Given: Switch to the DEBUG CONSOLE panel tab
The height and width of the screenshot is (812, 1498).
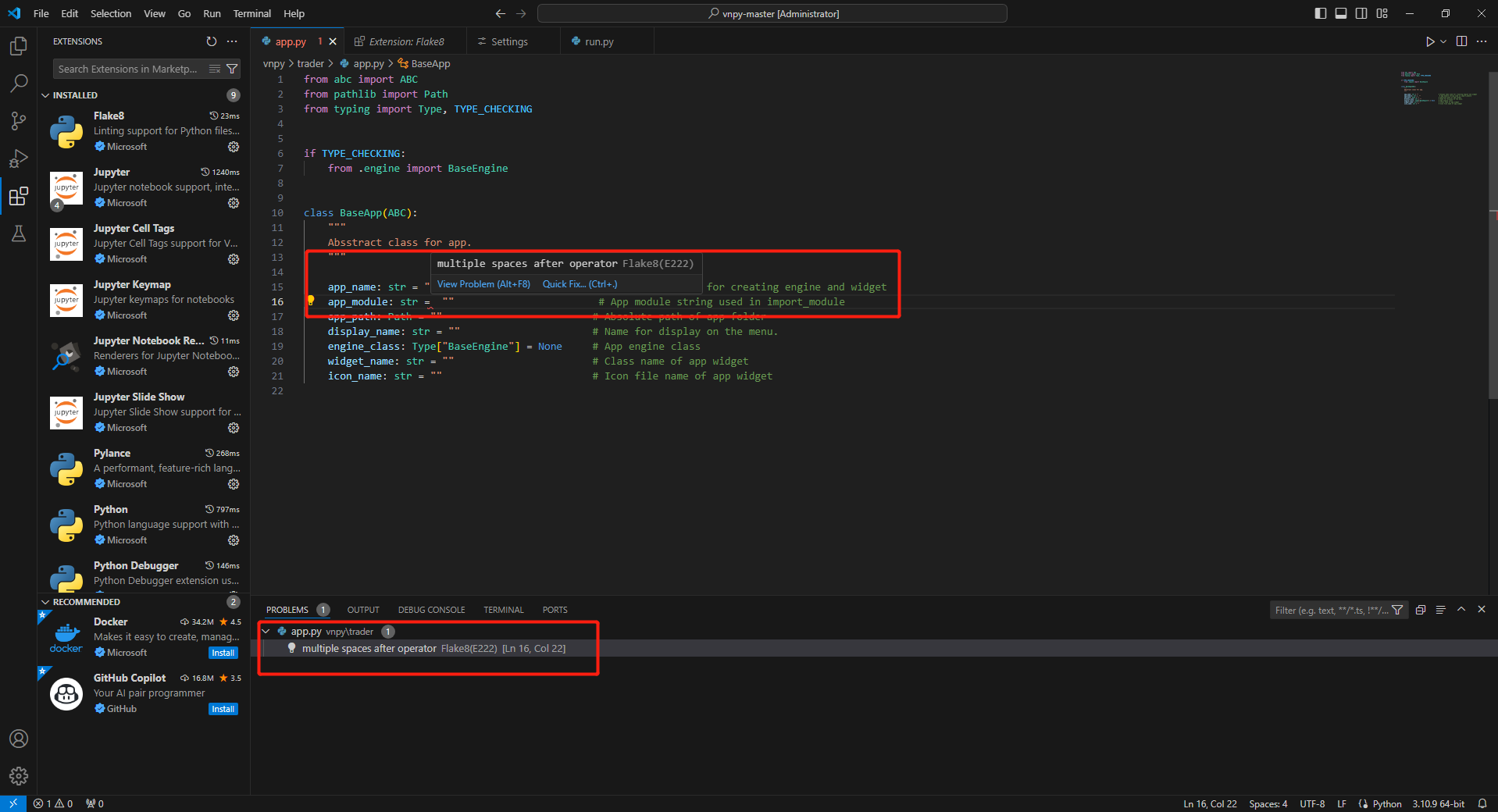Looking at the screenshot, I should pyautogui.click(x=431, y=610).
